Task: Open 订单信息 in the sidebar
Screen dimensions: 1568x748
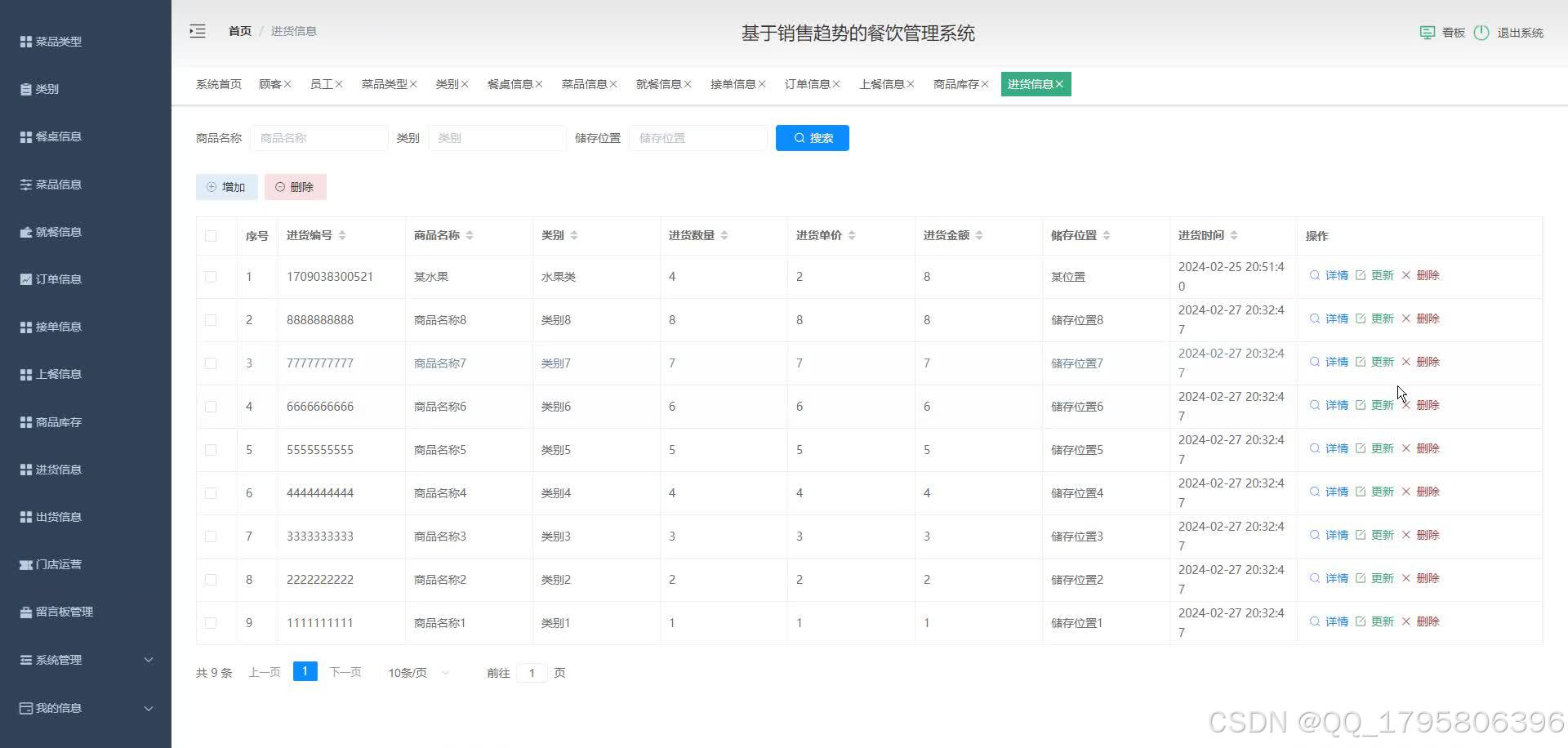Action: point(51,279)
